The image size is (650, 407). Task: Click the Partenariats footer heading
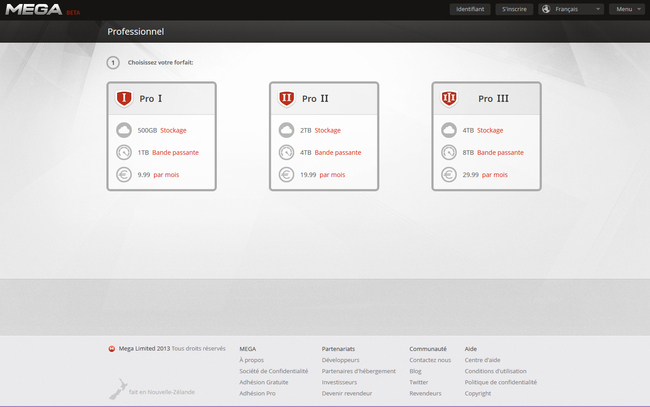click(338, 349)
